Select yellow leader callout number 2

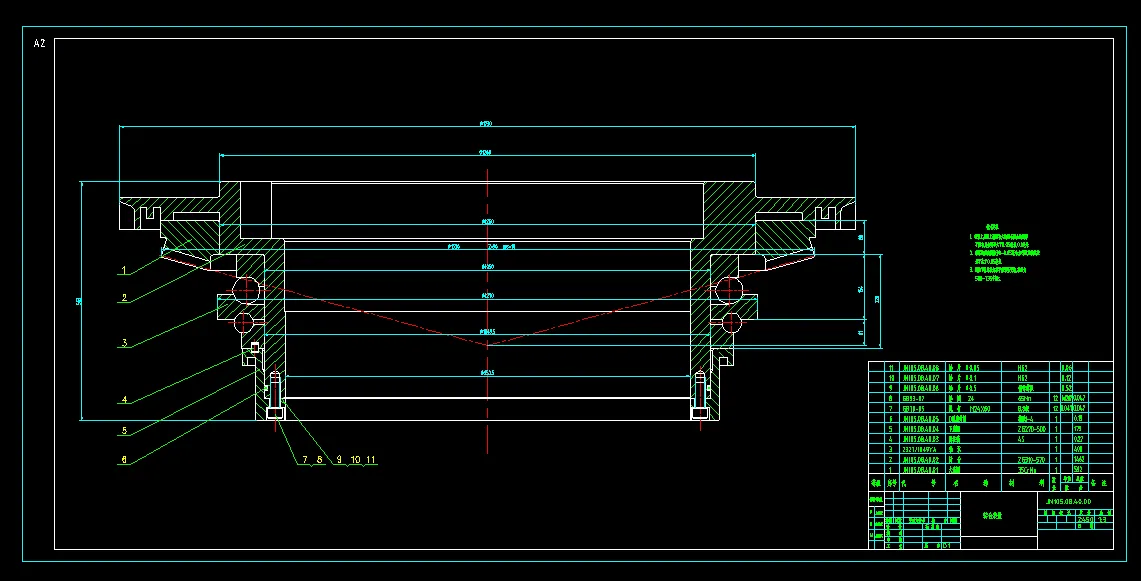click(124, 298)
